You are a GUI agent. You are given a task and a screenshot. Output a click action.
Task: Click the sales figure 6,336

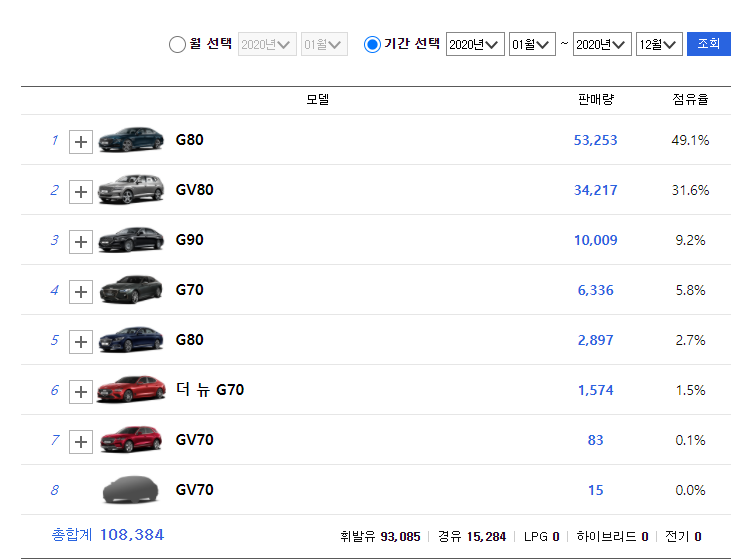(x=595, y=290)
